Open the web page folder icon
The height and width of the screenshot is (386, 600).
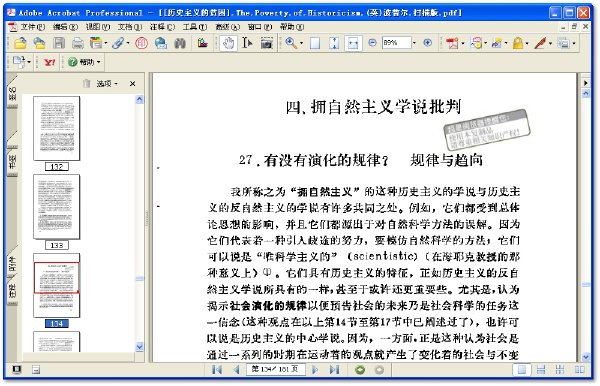39,43
